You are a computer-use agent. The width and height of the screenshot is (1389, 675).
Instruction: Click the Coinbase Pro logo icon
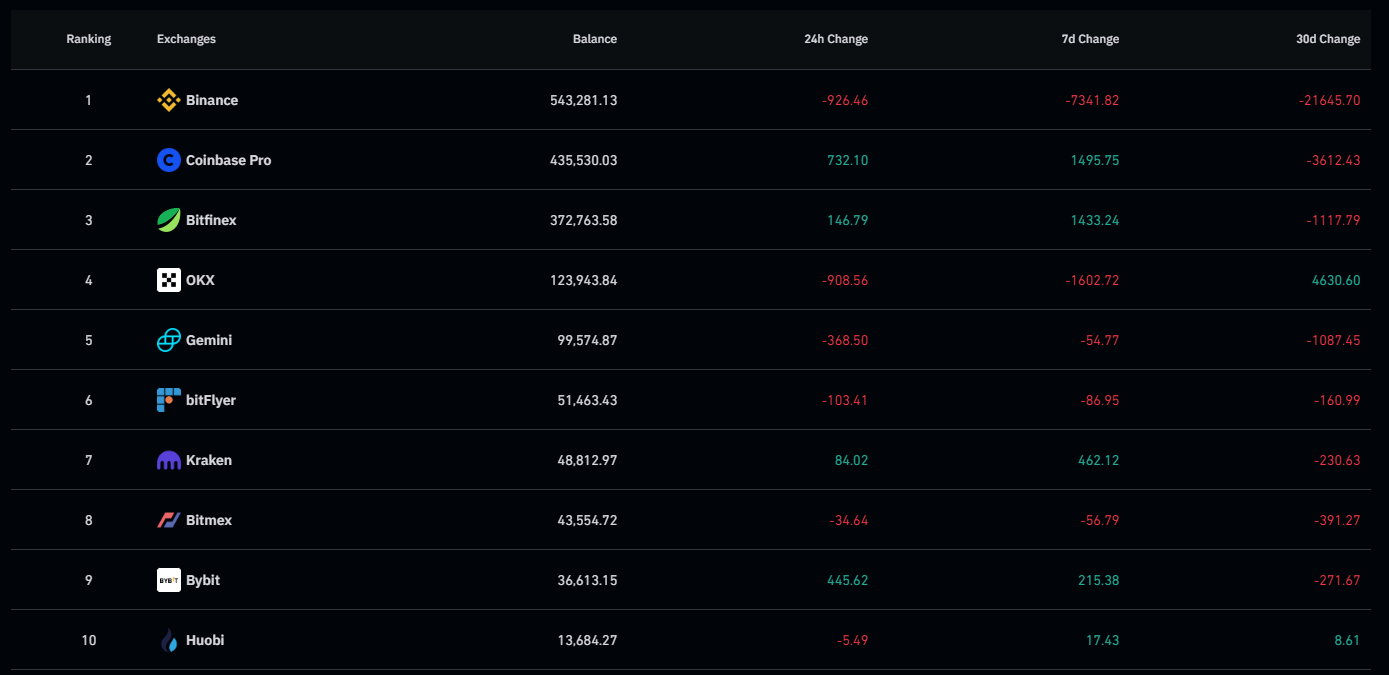pos(168,160)
